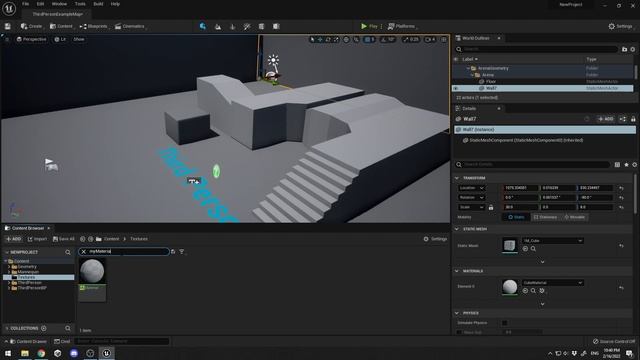Start Play in editor
The width and height of the screenshot is (640, 360).
point(369,26)
